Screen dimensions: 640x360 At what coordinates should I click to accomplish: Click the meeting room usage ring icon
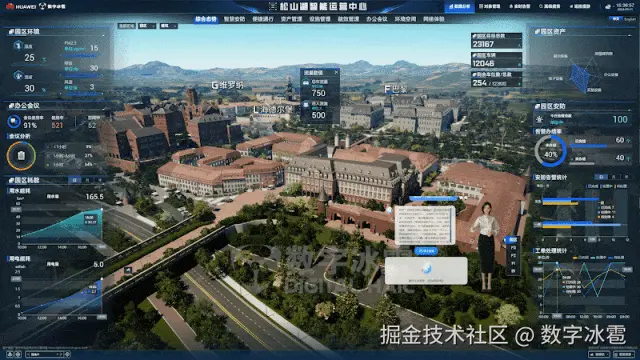pos(14,121)
